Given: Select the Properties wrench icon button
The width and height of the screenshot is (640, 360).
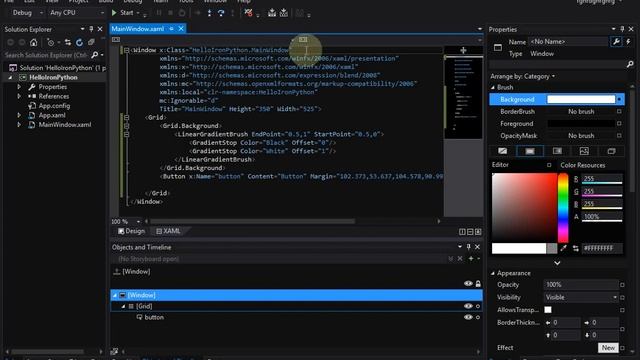Looking at the screenshot, I should tap(616, 42).
